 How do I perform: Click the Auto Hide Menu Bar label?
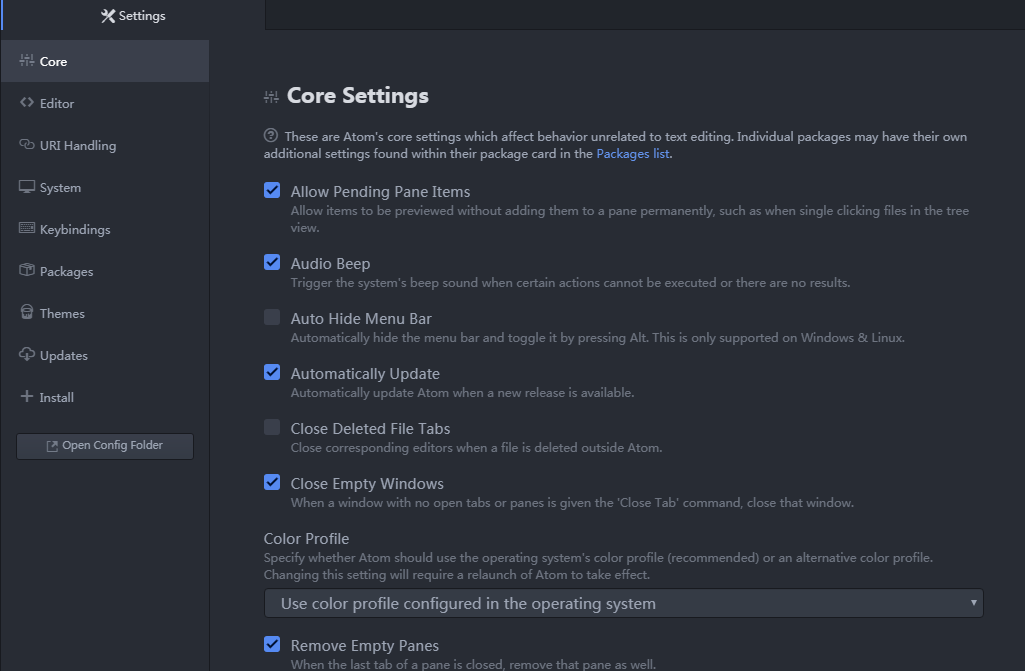361,318
